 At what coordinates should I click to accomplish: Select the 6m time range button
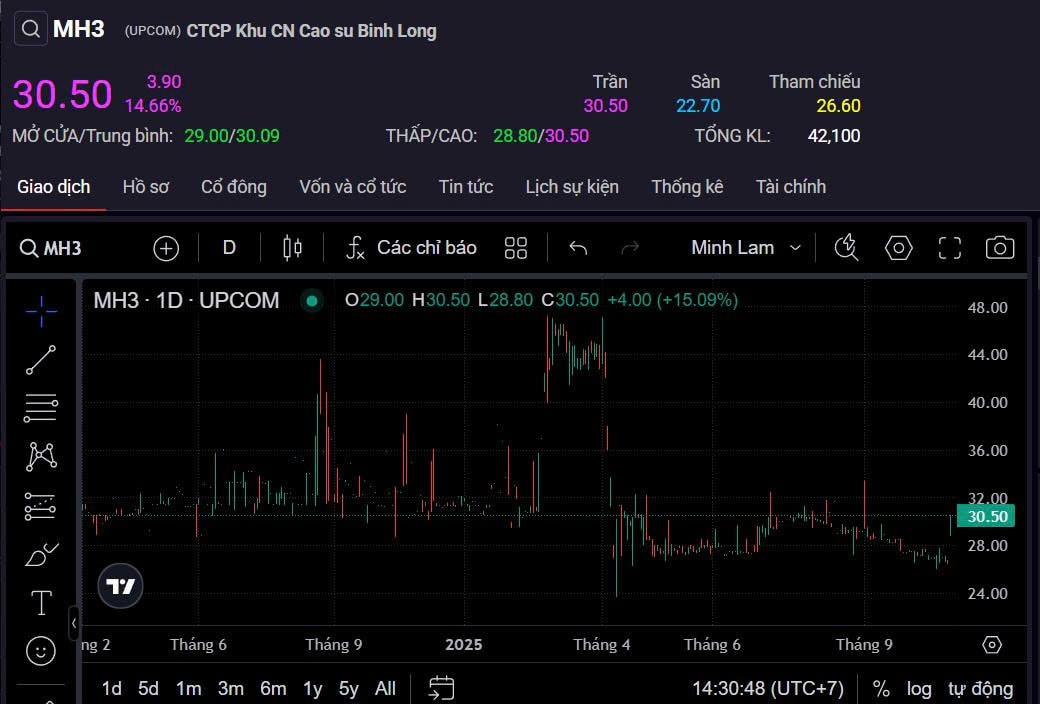tap(273, 688)
